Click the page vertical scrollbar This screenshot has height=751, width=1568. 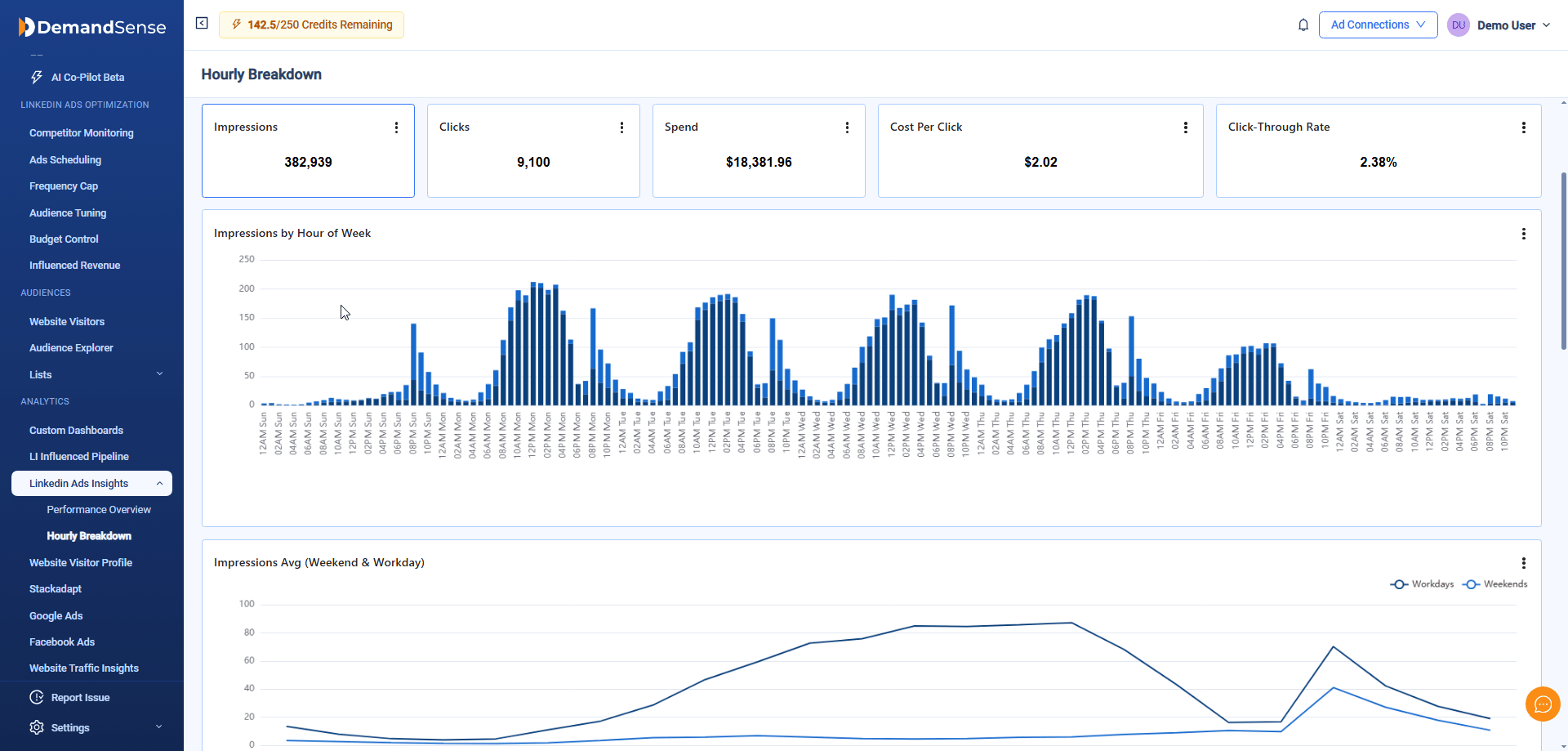tap(1563, 262)
